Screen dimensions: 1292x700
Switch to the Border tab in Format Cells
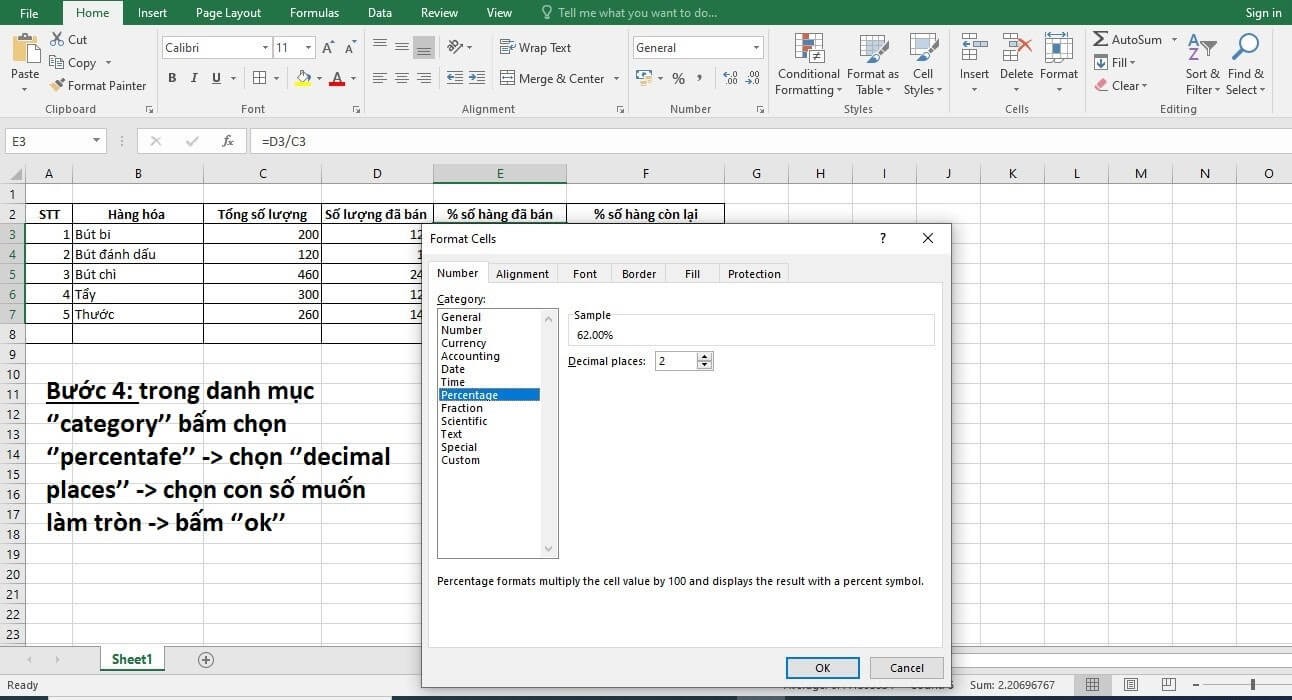click(638, 273)
